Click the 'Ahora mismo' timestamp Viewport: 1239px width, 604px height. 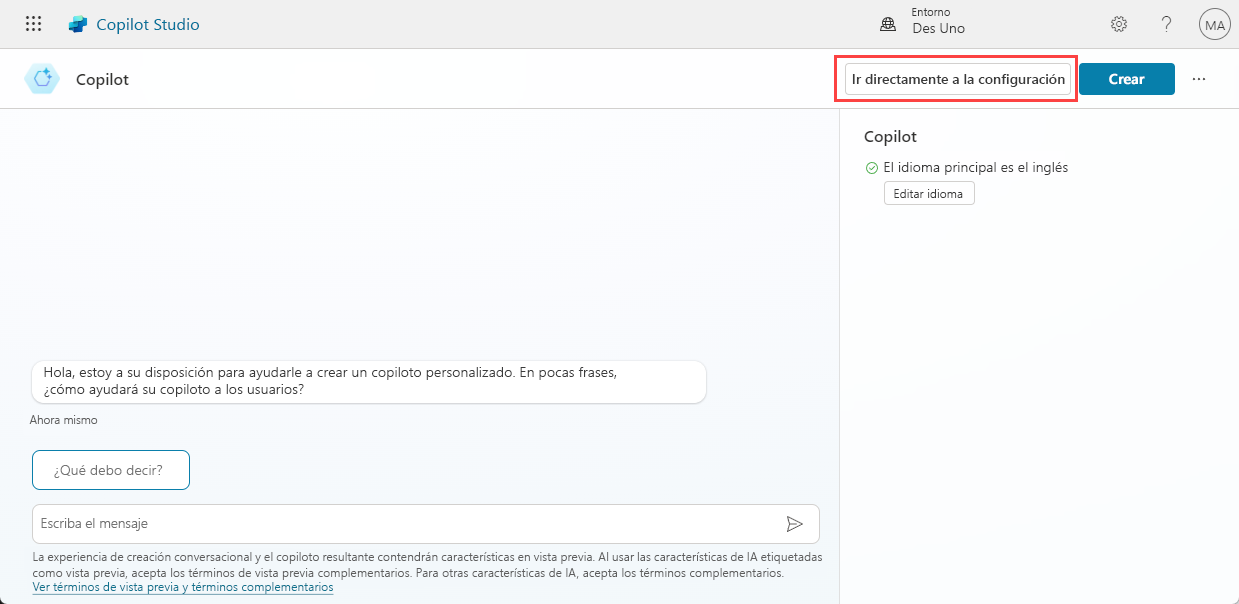click(x=64, y=420)
